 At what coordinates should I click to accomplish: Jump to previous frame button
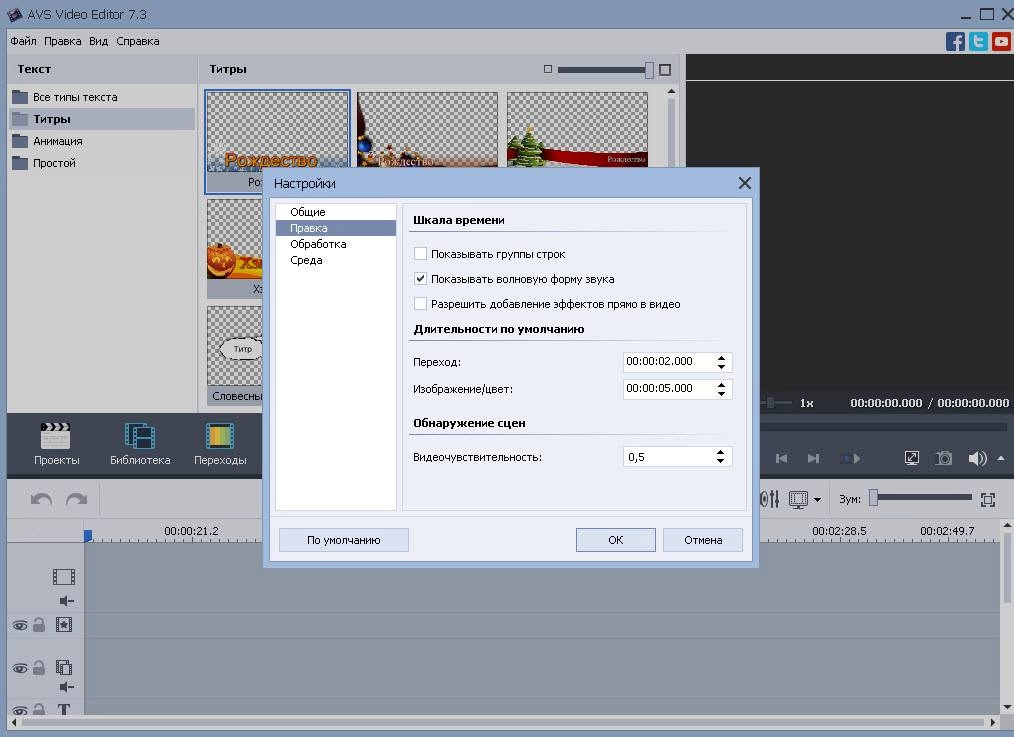[x=781, y=458]
